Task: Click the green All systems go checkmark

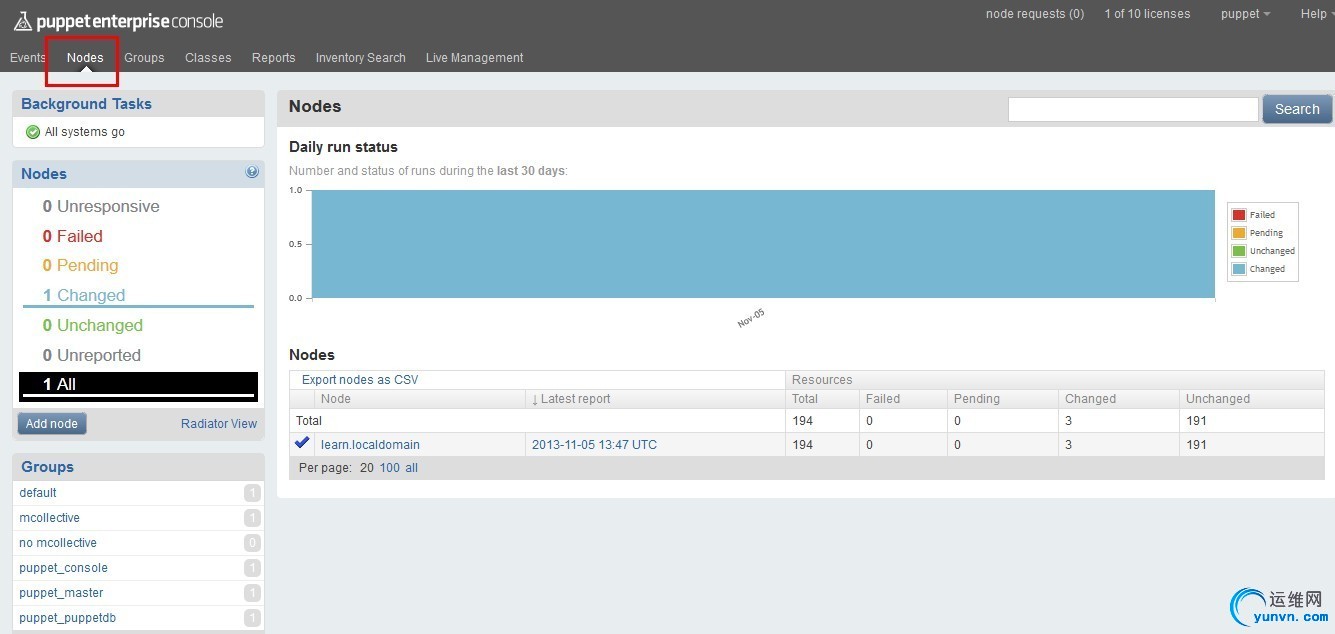Action: tap(33, 132)
